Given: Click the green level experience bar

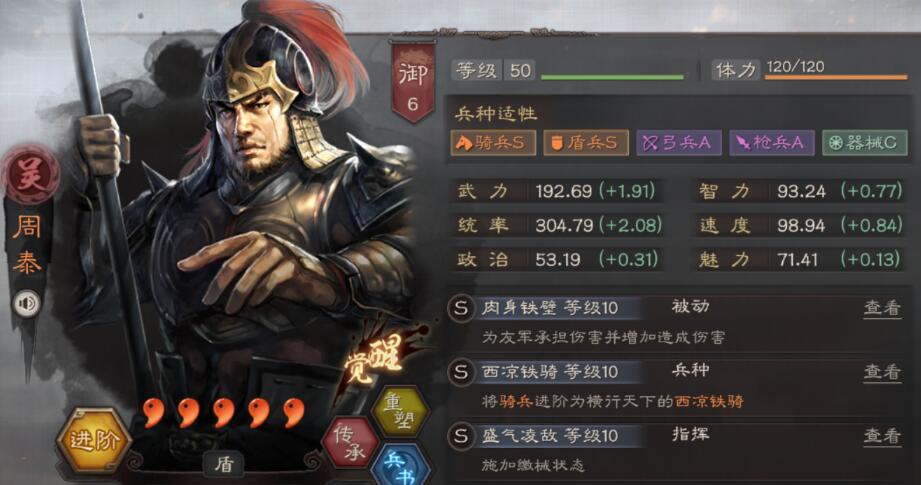Looking at the screenshot, I should pyautogui.click(x=612, y=77).
